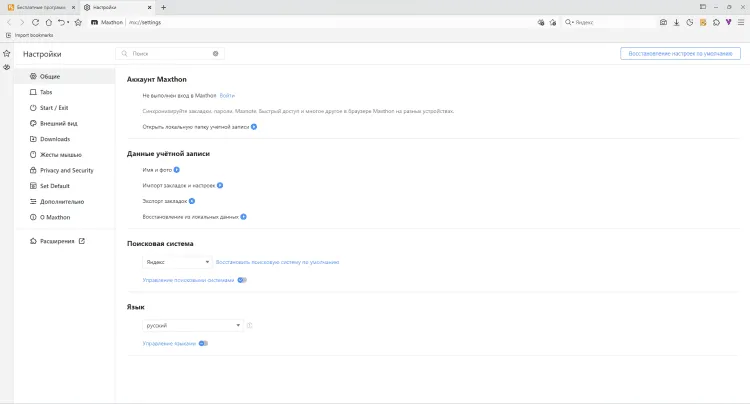Click the home button in toolbar
Screen dimensions: 750x404
(x=49, y=21)
